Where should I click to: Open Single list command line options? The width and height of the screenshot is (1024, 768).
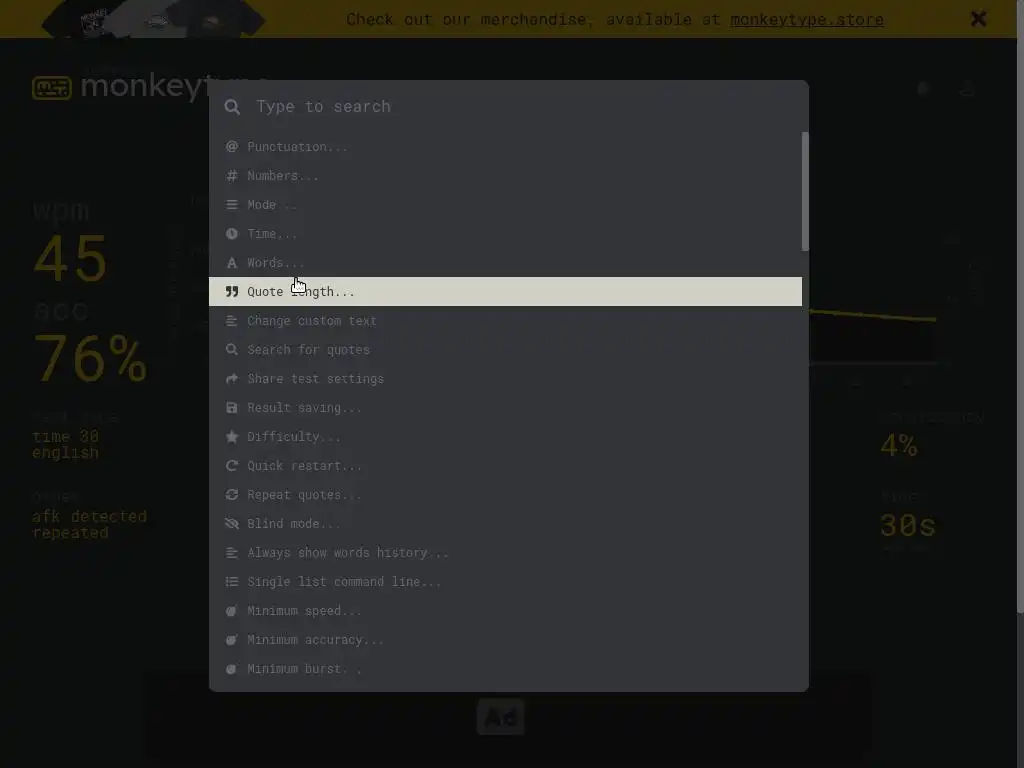[505, 581]
